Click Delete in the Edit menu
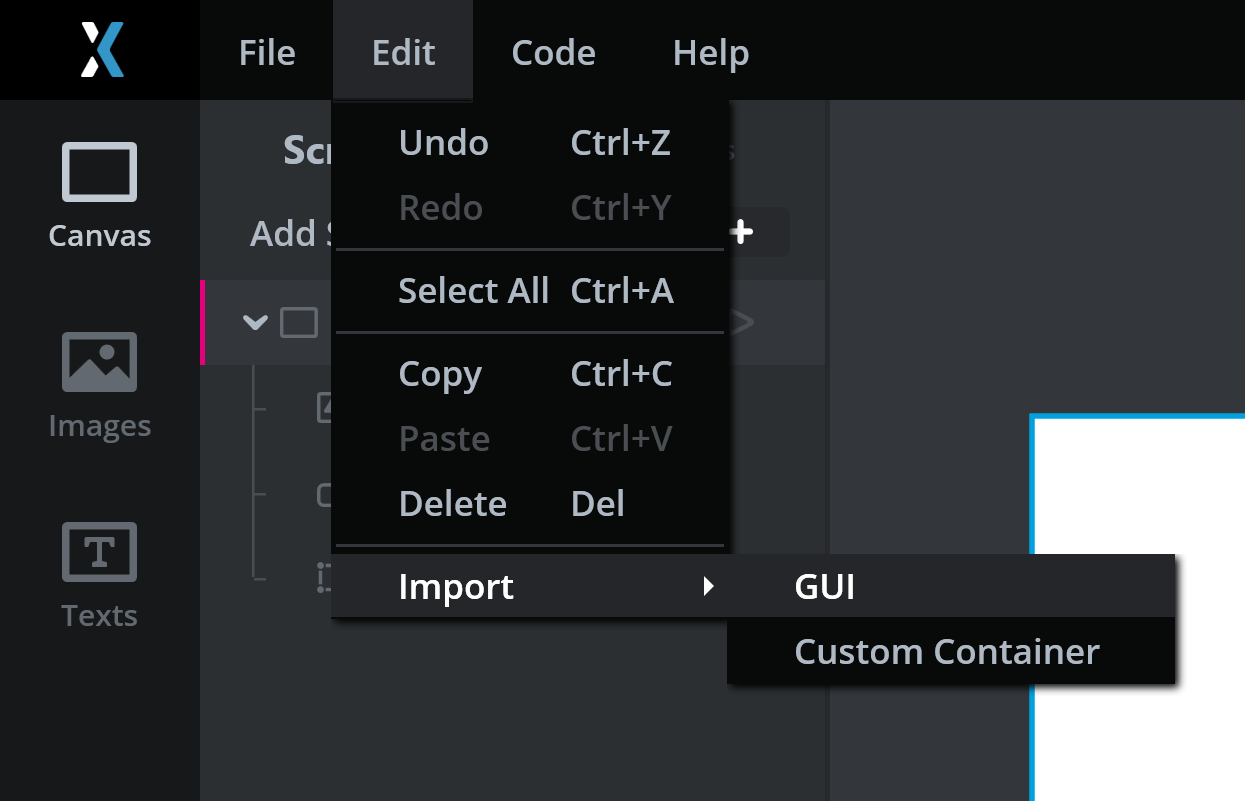Image resolution: width=1245 pixels, height=801 pixels. 452,503
